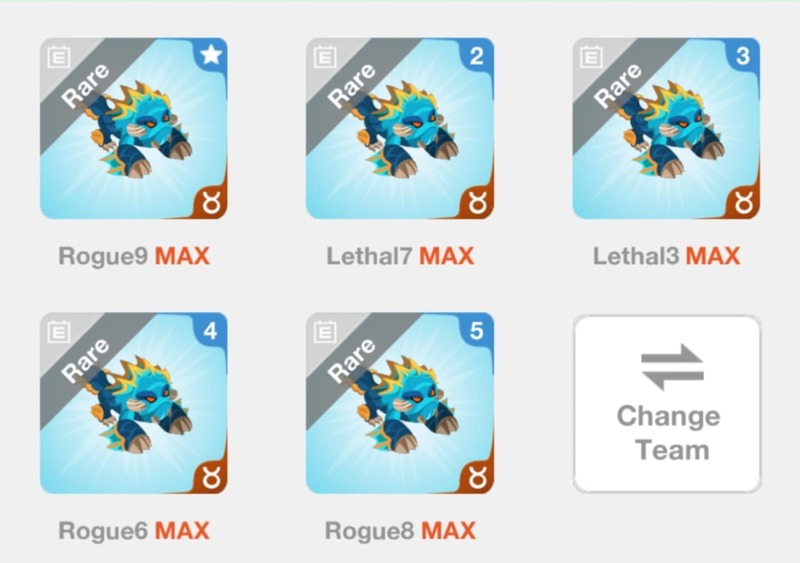Click the swap arrows in Change Team
The image size is (800, 563).
point(672,368)
